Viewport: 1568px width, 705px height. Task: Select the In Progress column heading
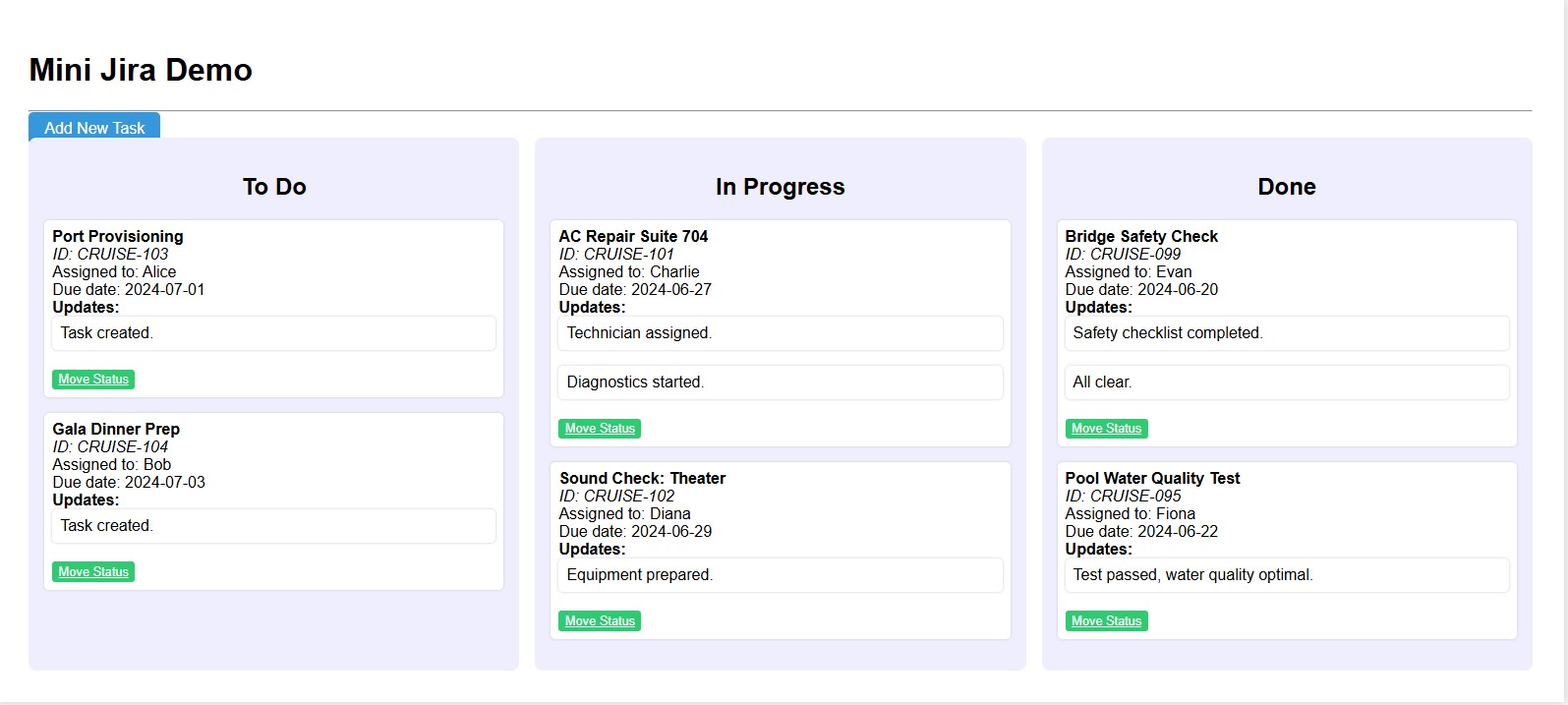780,187
